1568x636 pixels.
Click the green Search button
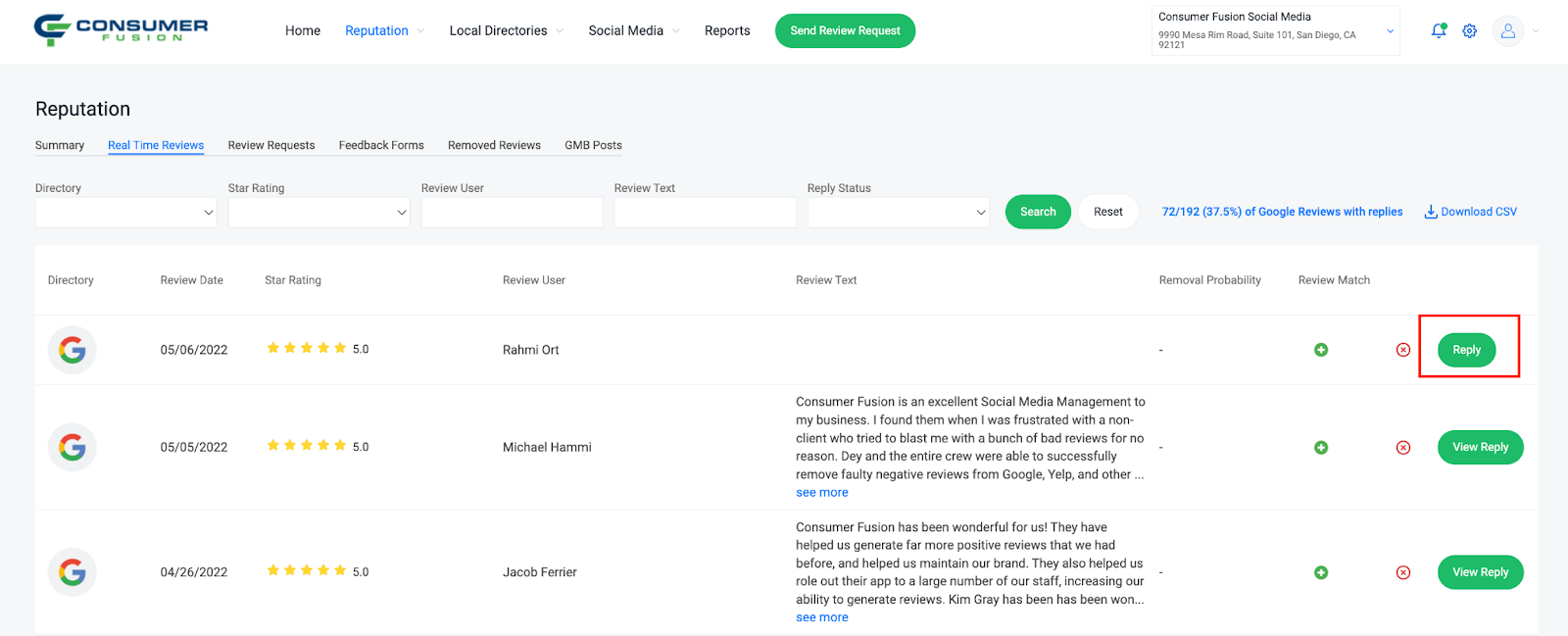coord(1038,212)
